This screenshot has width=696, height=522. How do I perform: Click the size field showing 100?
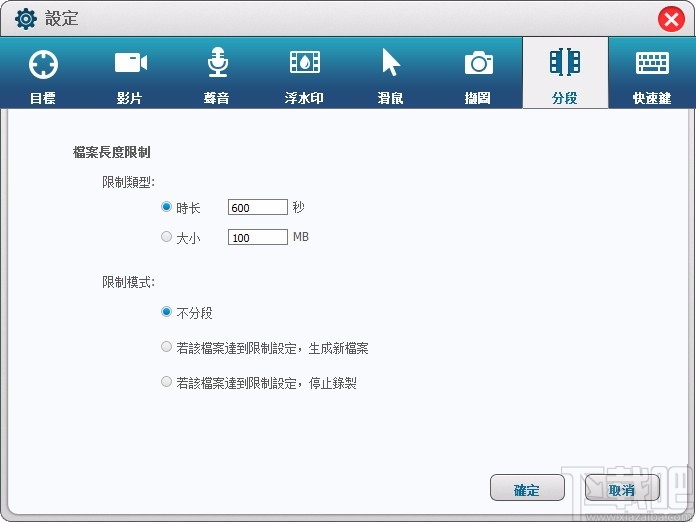coord(258,237)
